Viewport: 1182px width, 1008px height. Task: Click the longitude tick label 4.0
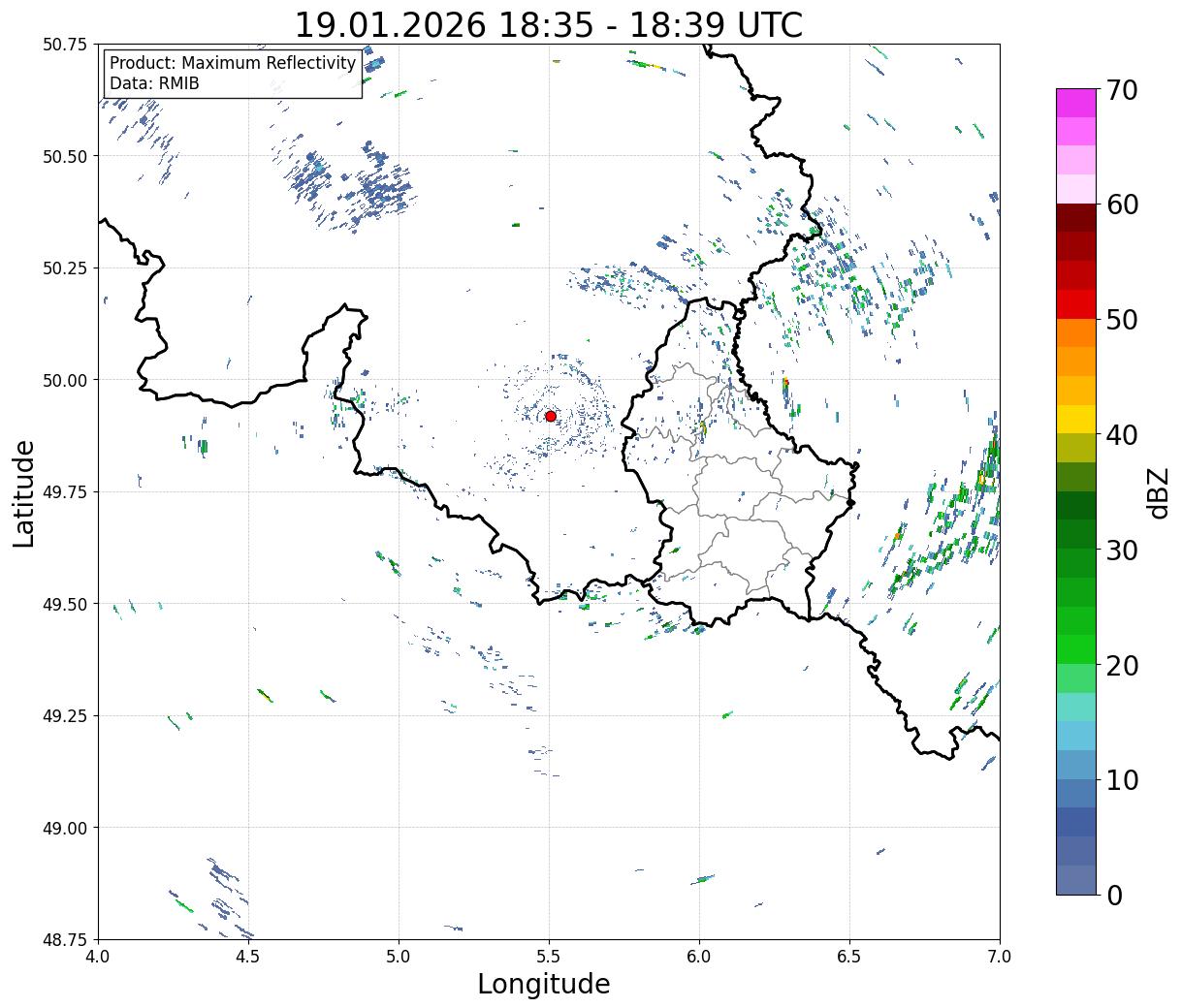coord(99,957)
